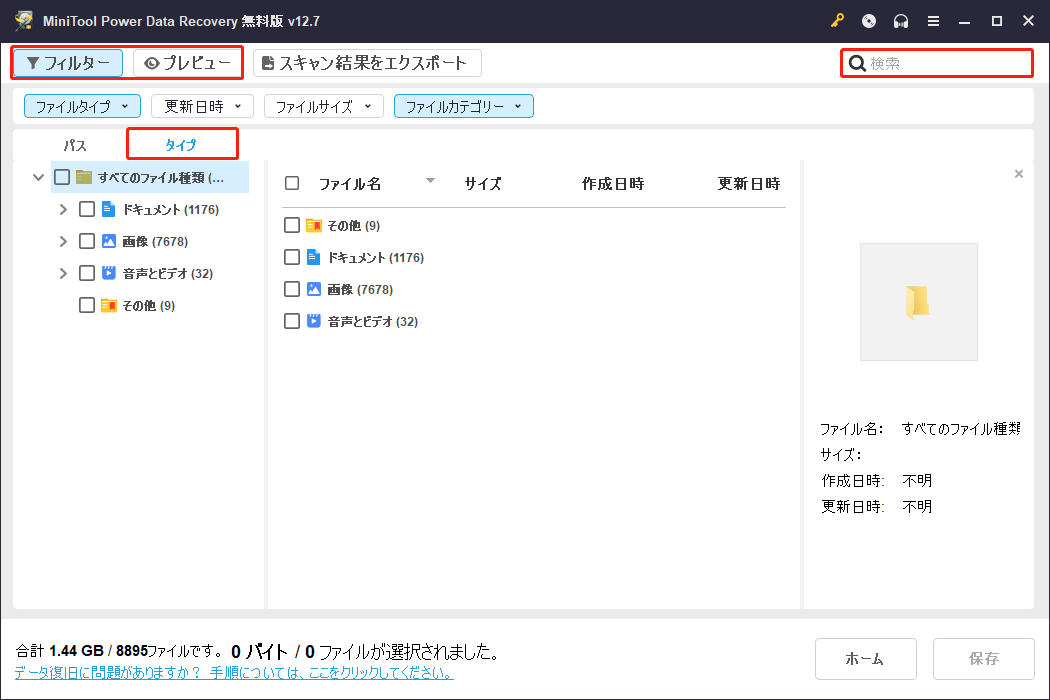This screenshot has width=1050, height=700.
Task: Click the folder thumbnail in preview panel
Action: [918, 301]
